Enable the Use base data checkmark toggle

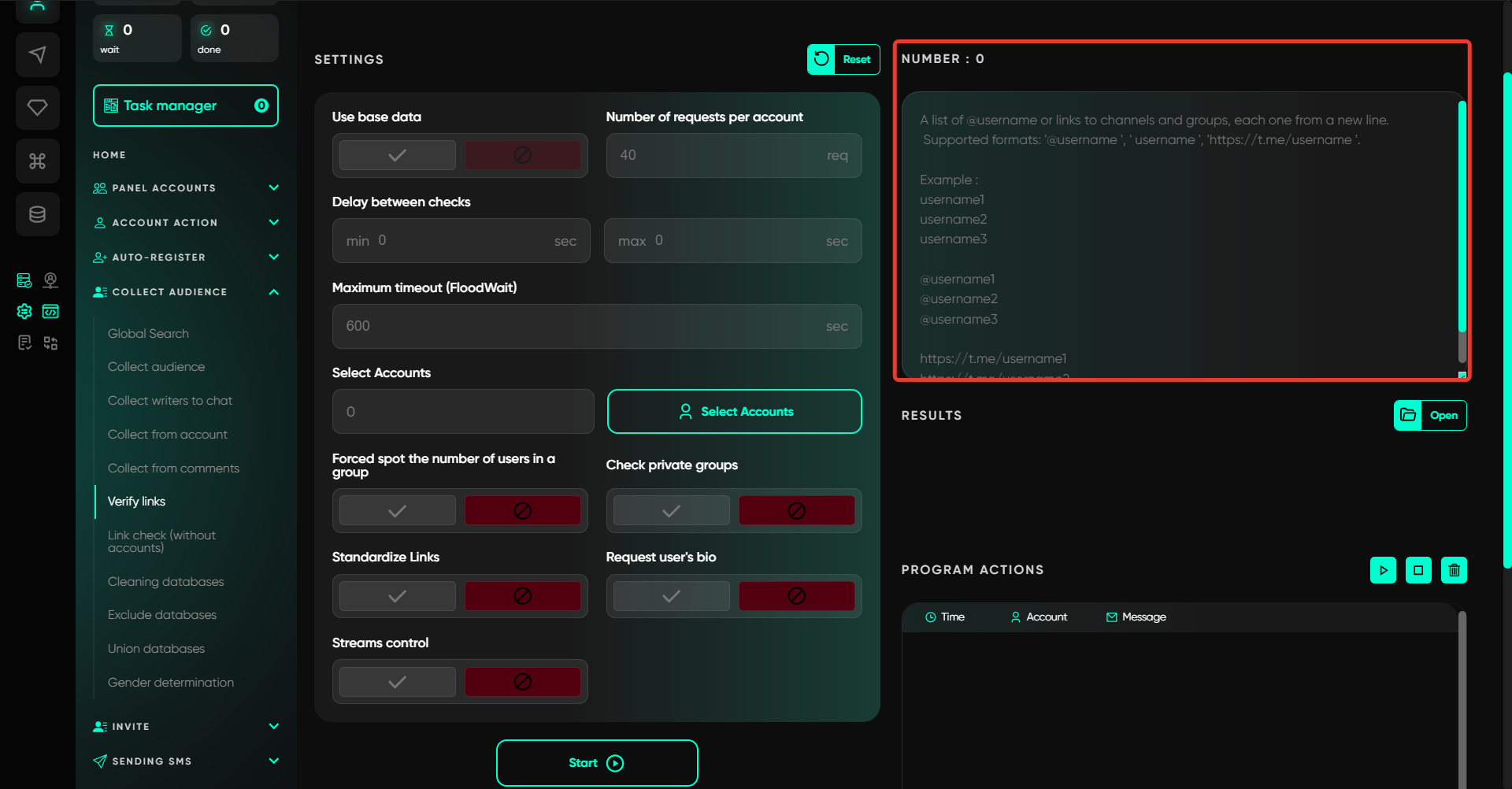pos(398,155)
